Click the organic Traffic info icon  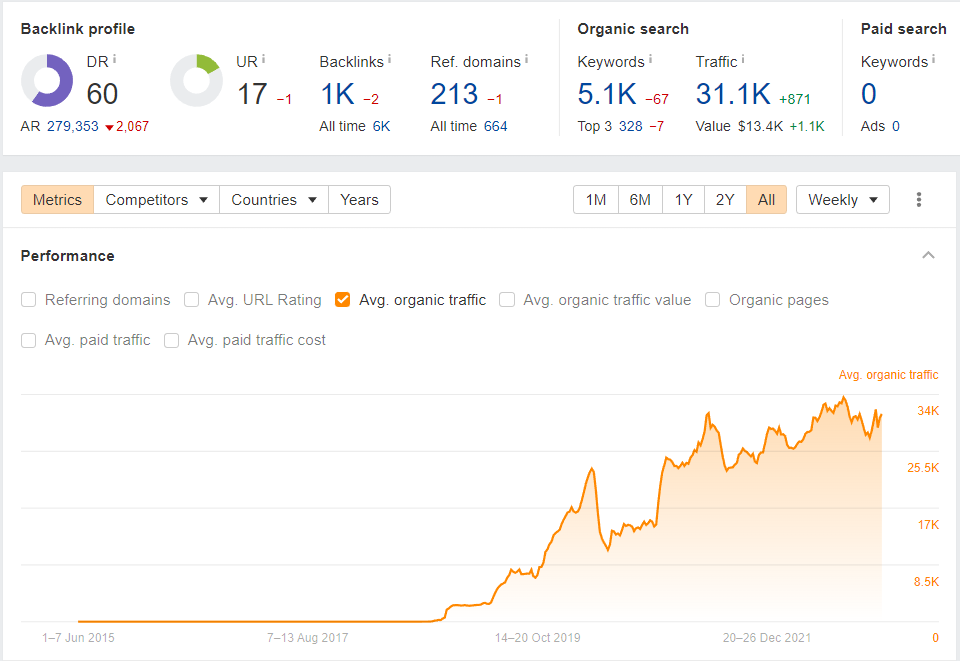[x=743, y=59]
